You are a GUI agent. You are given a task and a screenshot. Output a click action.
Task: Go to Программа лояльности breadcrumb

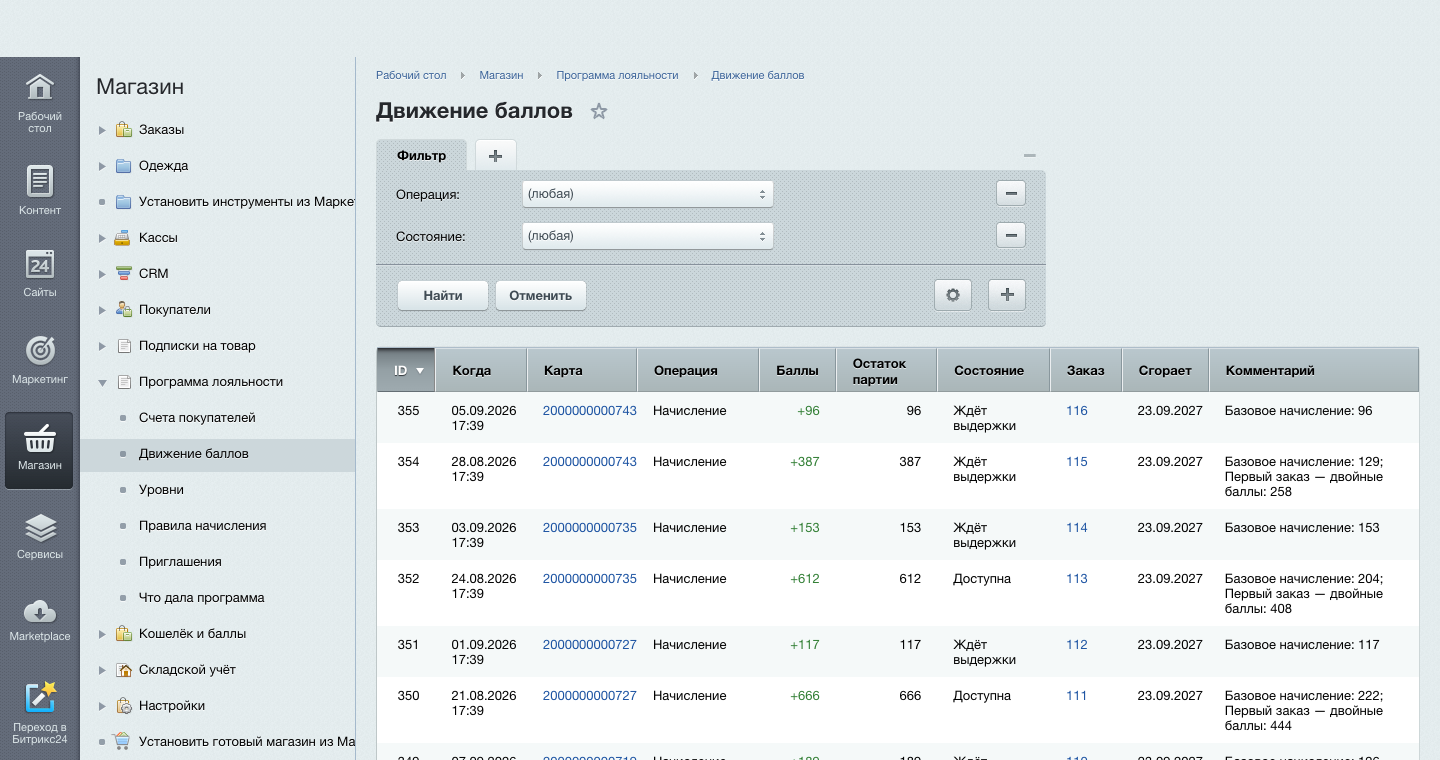coord(617,75)
